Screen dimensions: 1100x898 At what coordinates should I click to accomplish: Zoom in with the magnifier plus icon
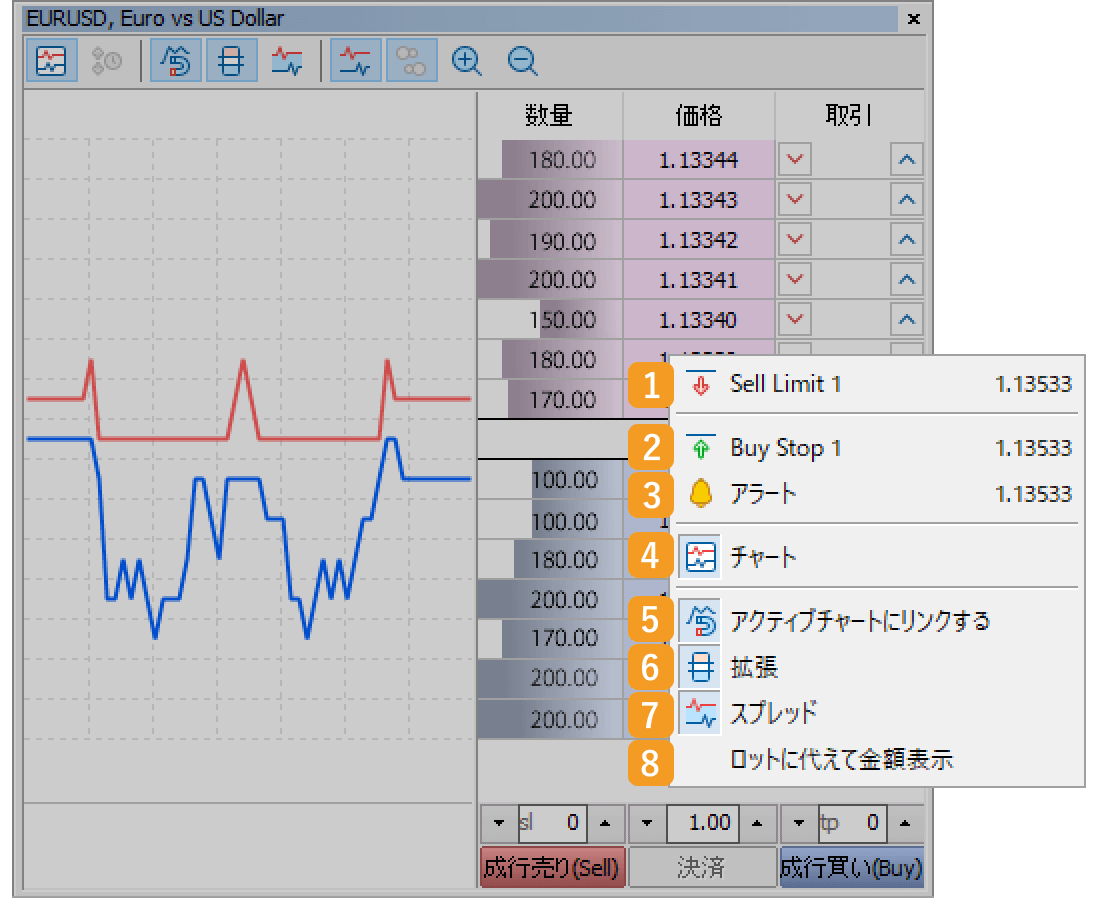point(467,60)
